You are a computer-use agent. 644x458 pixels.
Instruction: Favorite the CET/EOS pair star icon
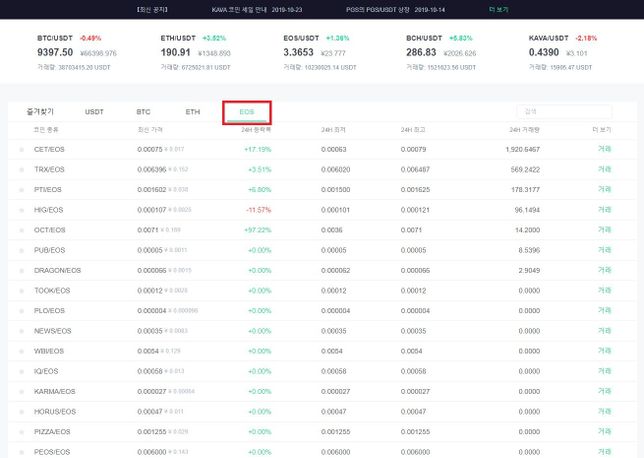tap(21, 149)
